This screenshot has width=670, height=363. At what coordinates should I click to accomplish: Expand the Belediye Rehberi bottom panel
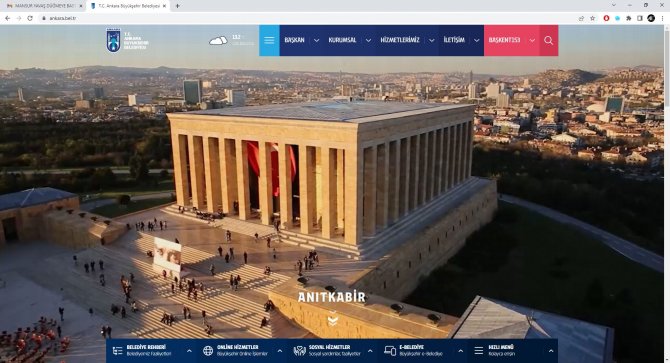[x=189, y=351]
